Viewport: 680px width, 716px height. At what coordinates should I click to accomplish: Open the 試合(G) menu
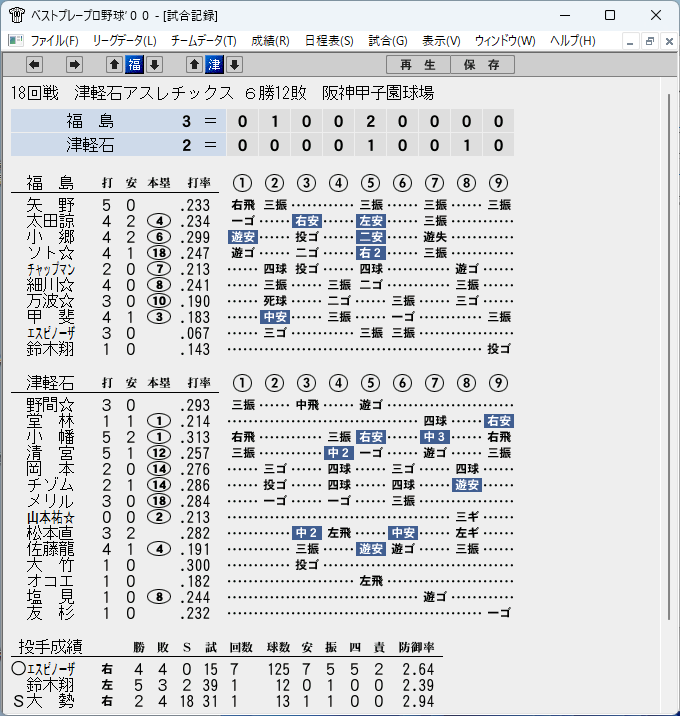click(x=388, y=41)
